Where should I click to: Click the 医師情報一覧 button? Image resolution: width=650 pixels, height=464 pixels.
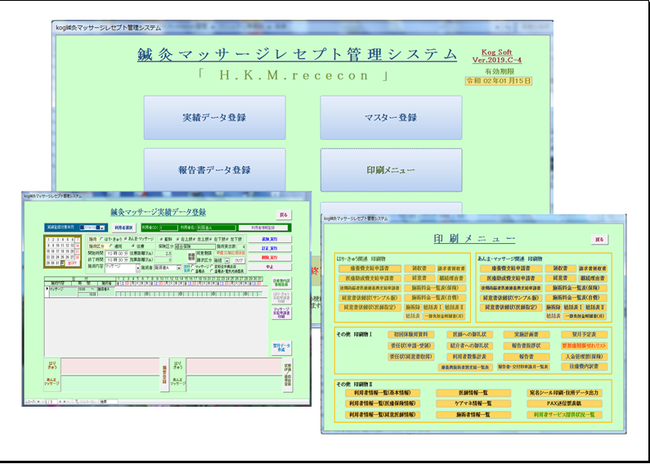pyautogui.click(x=473, y=393)
